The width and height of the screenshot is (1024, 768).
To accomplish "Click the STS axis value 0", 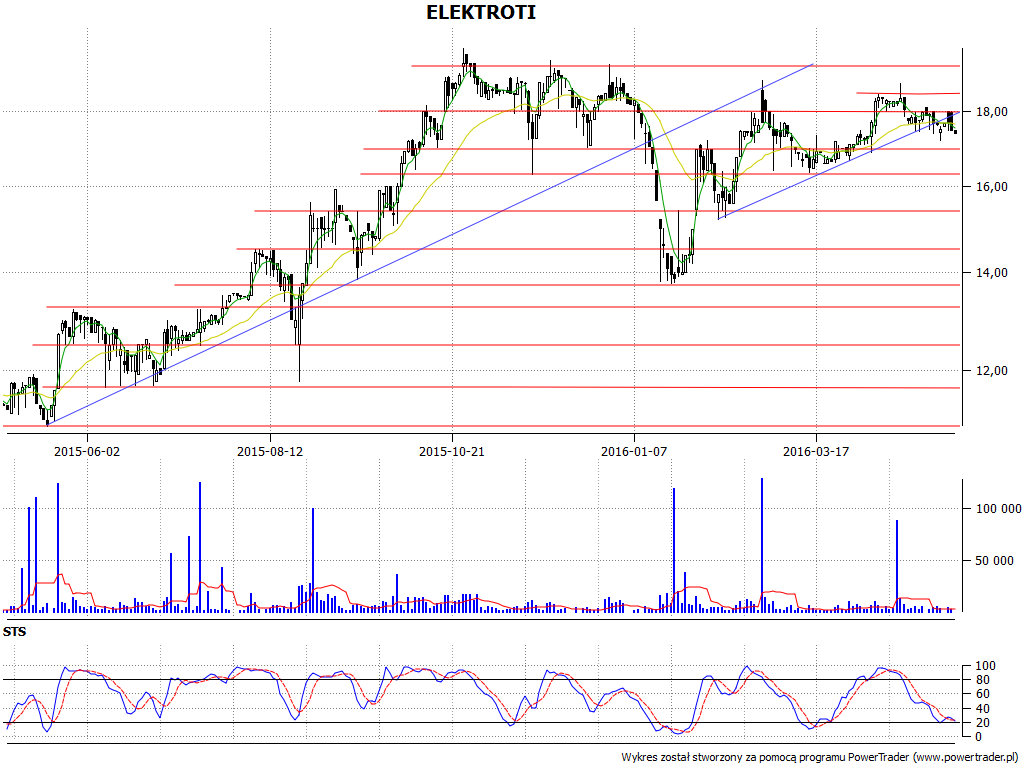I will coord(978,737).
